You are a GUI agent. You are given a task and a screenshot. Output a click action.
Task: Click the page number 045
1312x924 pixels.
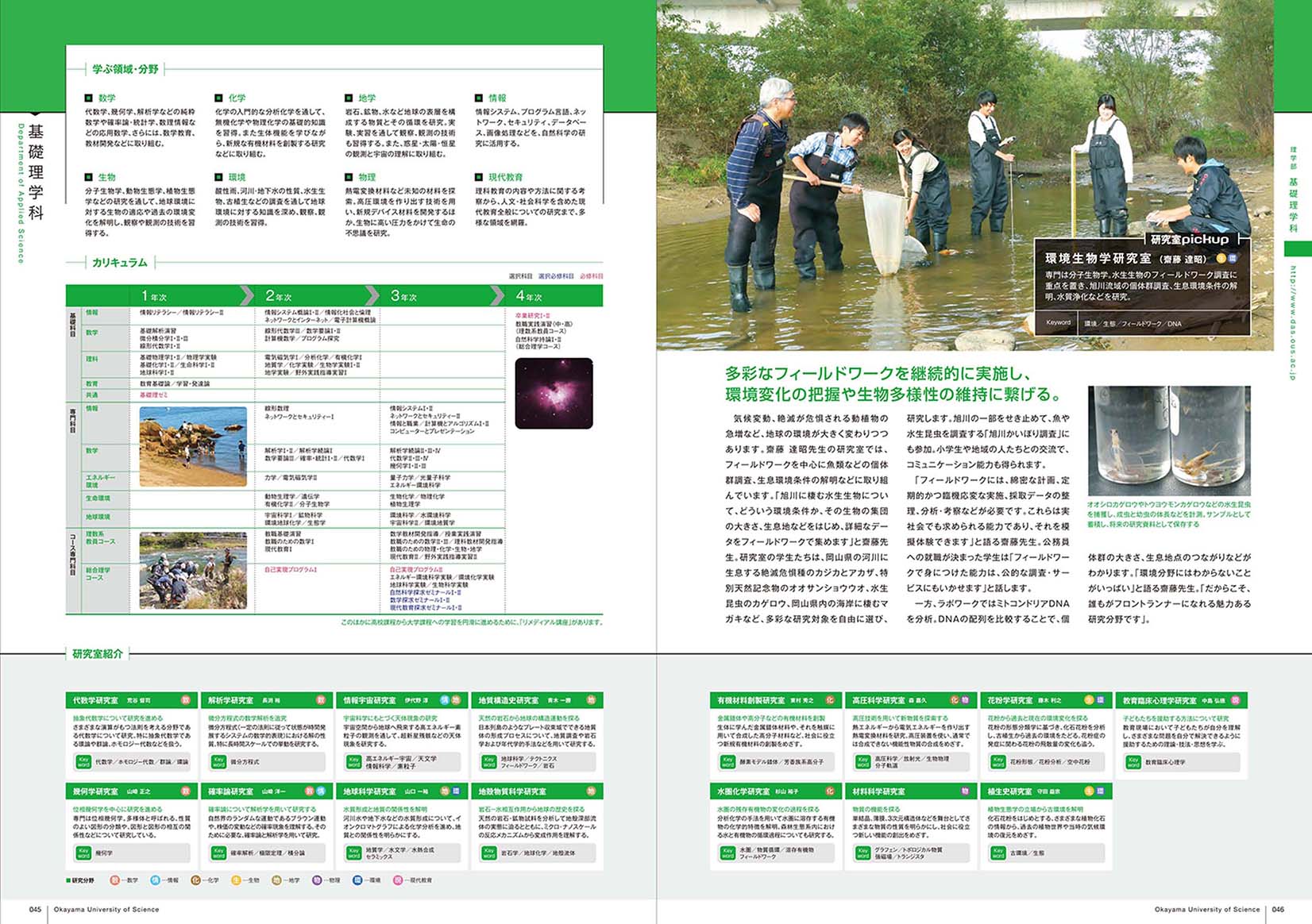tap(35, 910)
